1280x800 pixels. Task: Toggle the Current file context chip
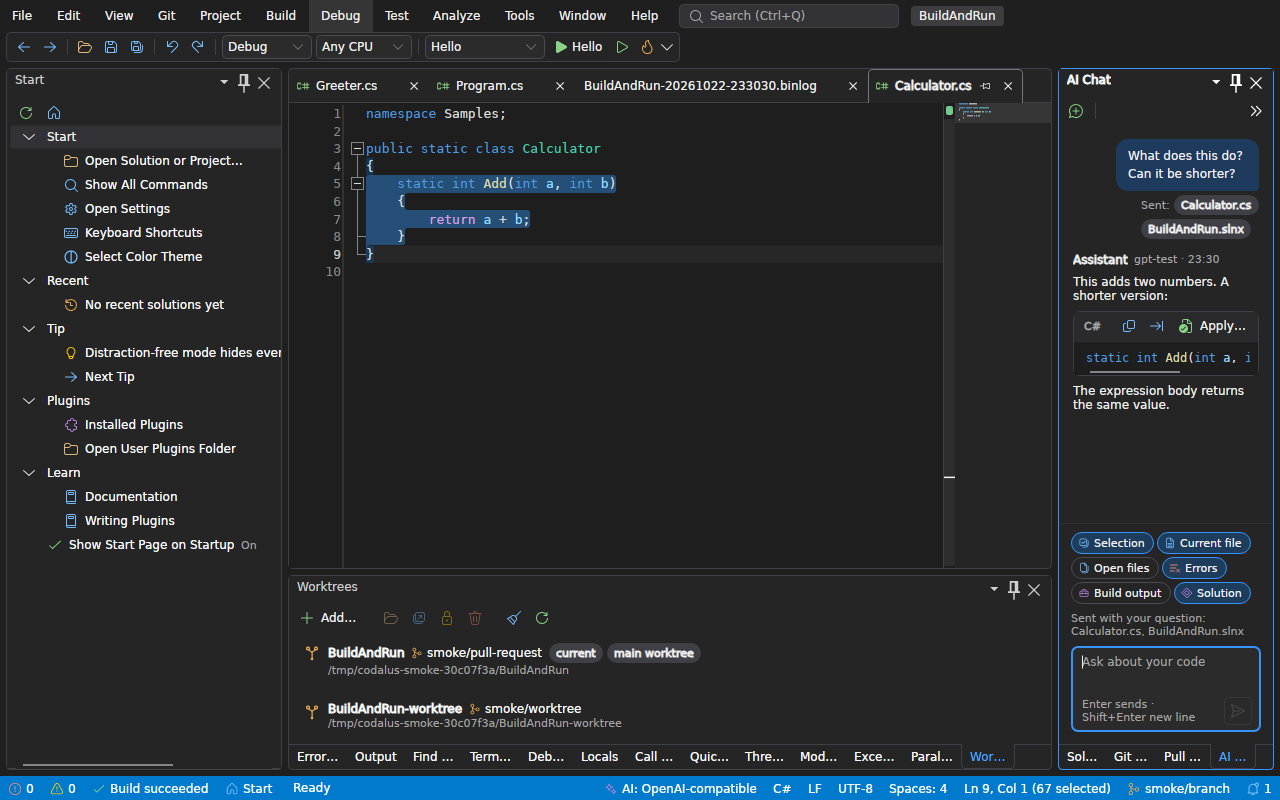1204,543
